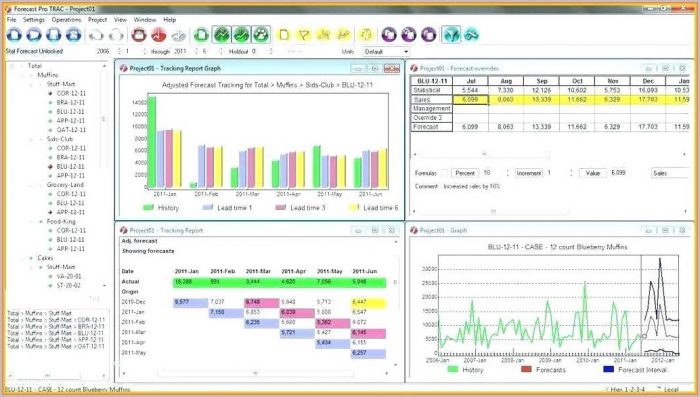Tick the Formulas checkbox in Forecast overrides
The width and height of the screenshot is (700, 397).
[445, 173]
